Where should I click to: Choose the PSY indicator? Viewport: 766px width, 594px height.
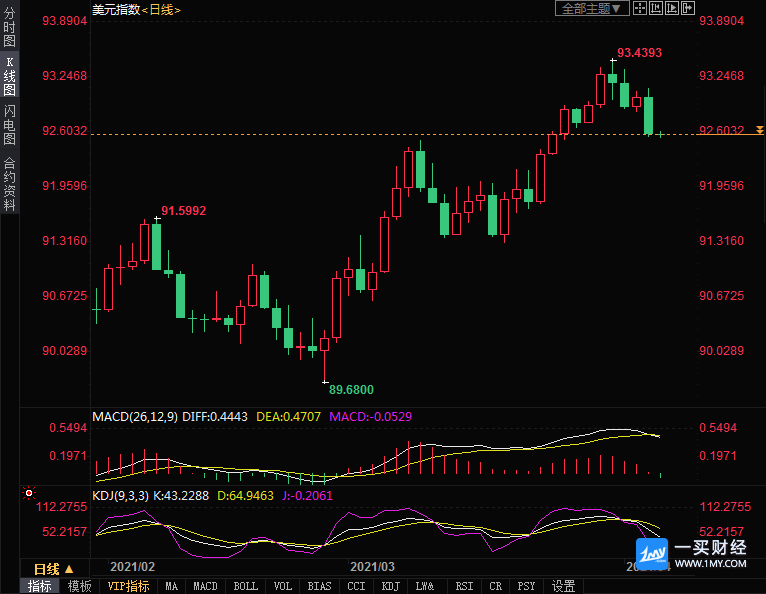(x=526, y=586)
